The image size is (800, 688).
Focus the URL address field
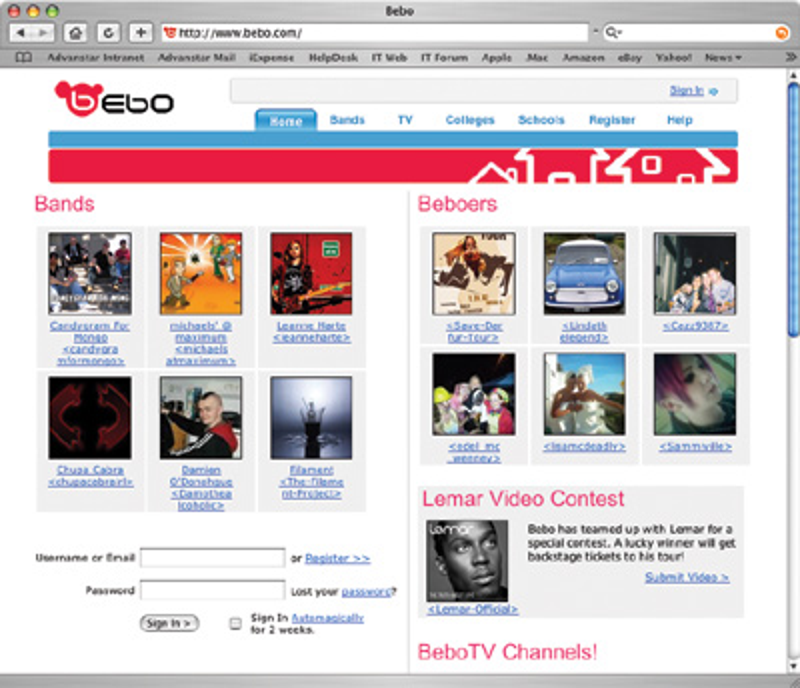pos(375,33)
